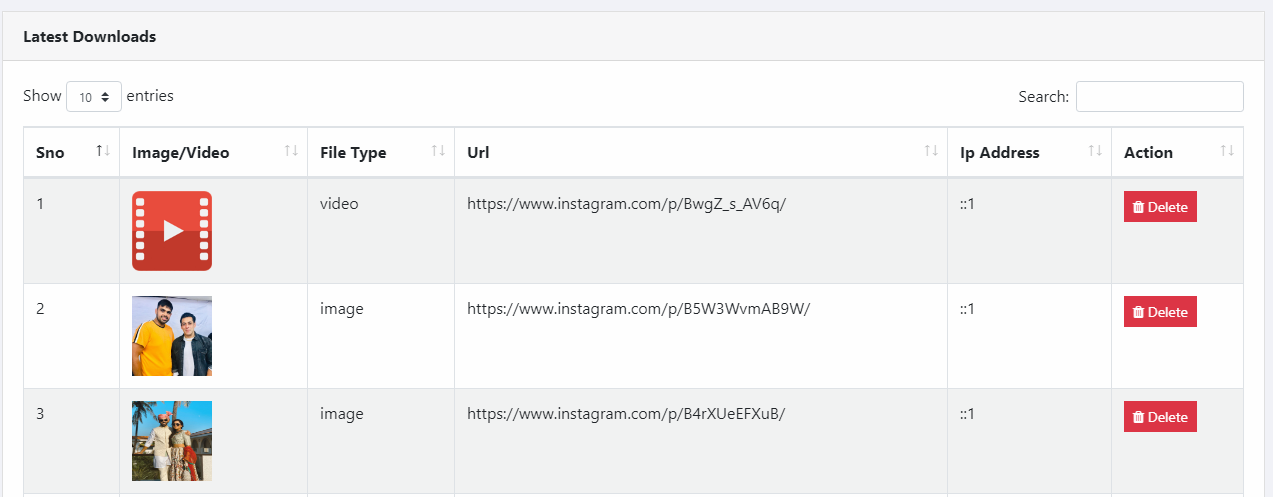Delete the second row image entry
This screenshot has width=1273, height=497.
1160,312
